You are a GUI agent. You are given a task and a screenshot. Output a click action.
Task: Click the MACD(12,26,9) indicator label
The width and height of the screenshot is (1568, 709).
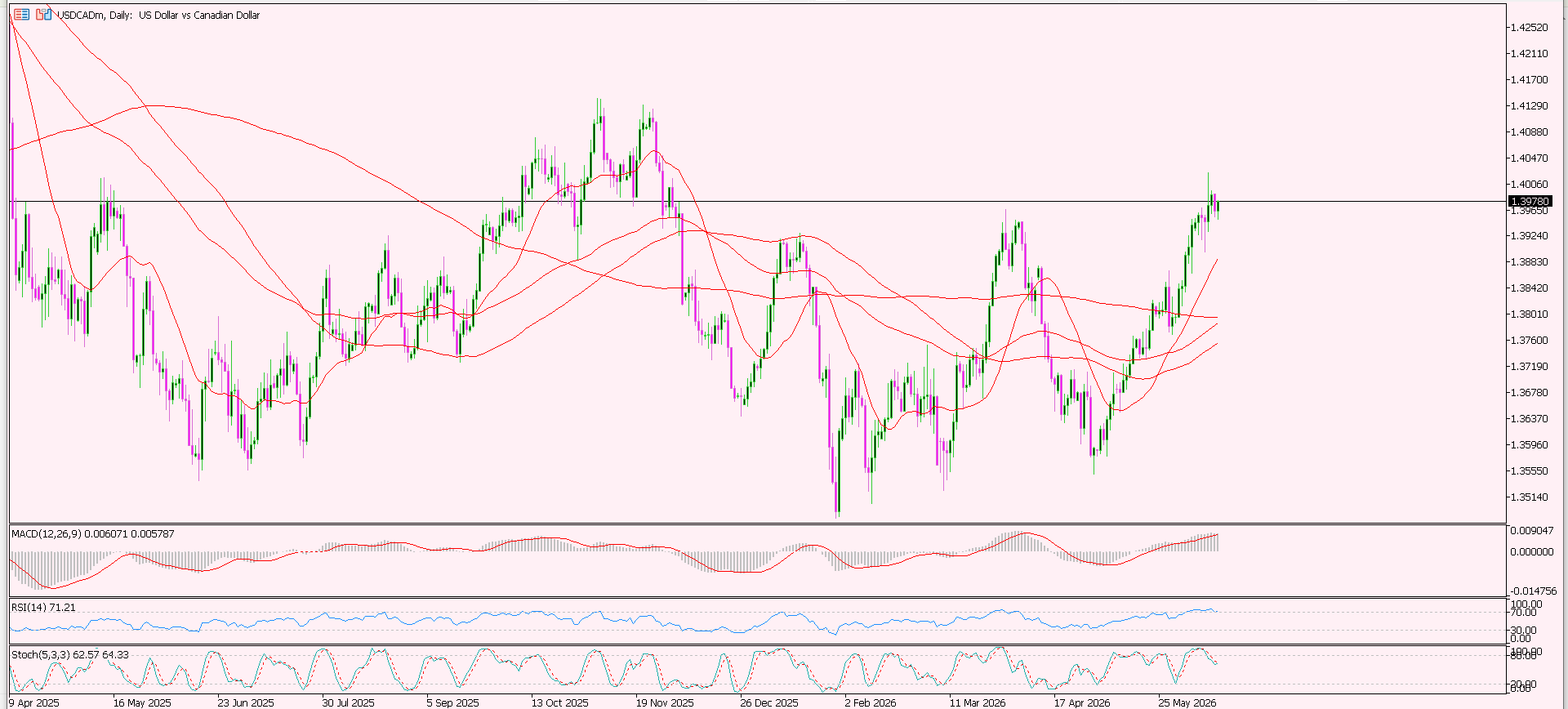point(93,534)
